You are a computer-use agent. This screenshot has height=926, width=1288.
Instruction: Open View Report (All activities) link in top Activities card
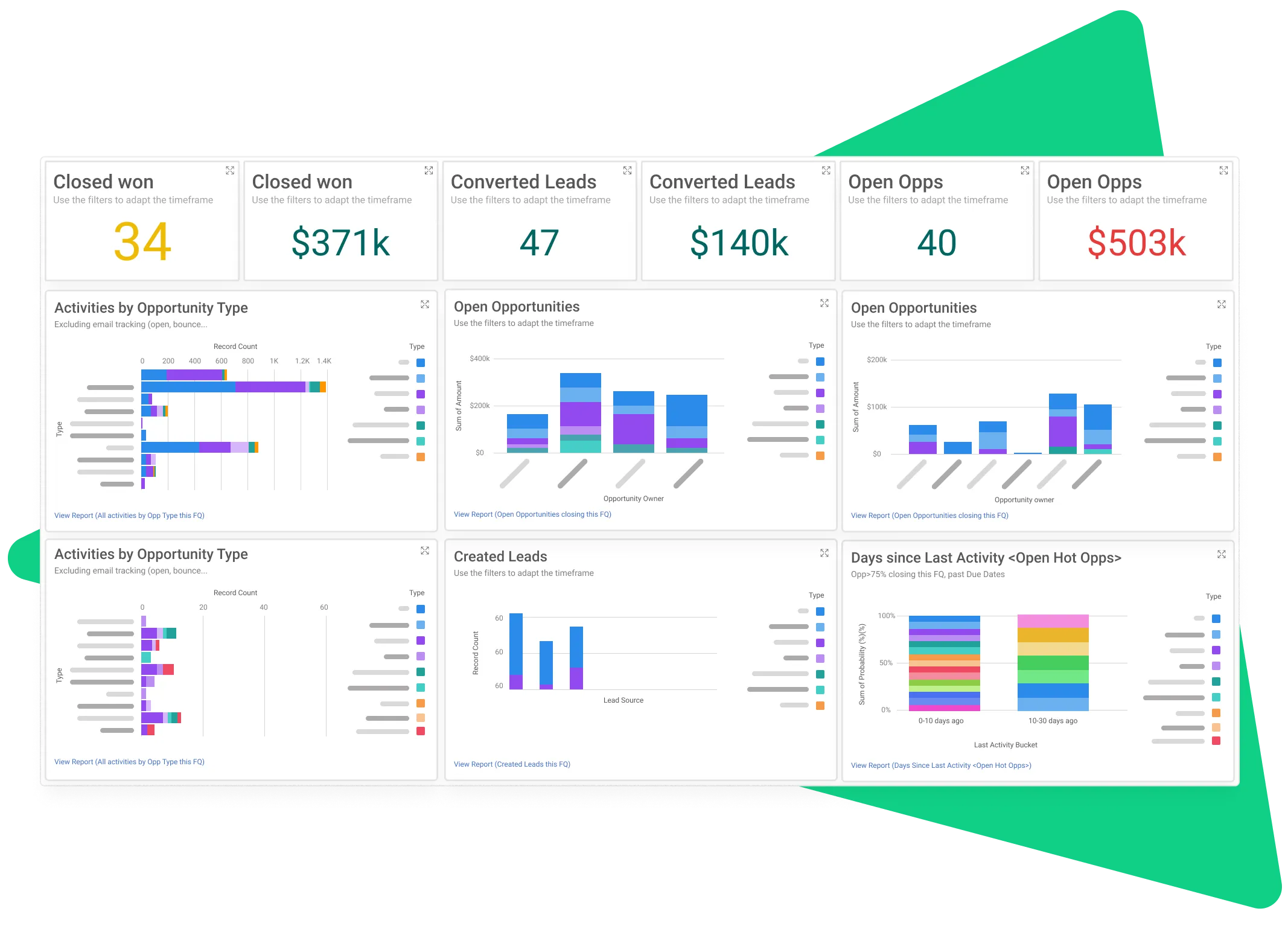pos(129,516)
